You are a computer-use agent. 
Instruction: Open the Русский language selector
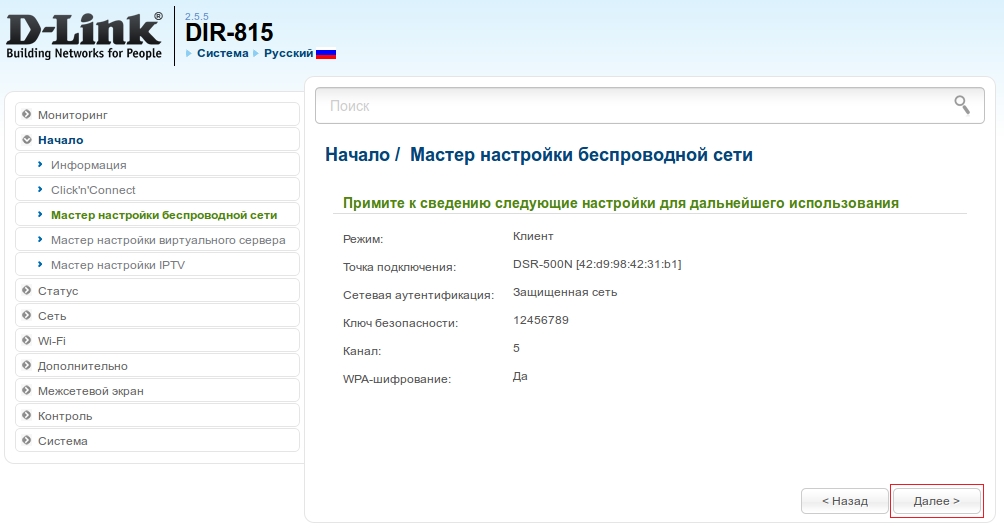tap(287, 53)
